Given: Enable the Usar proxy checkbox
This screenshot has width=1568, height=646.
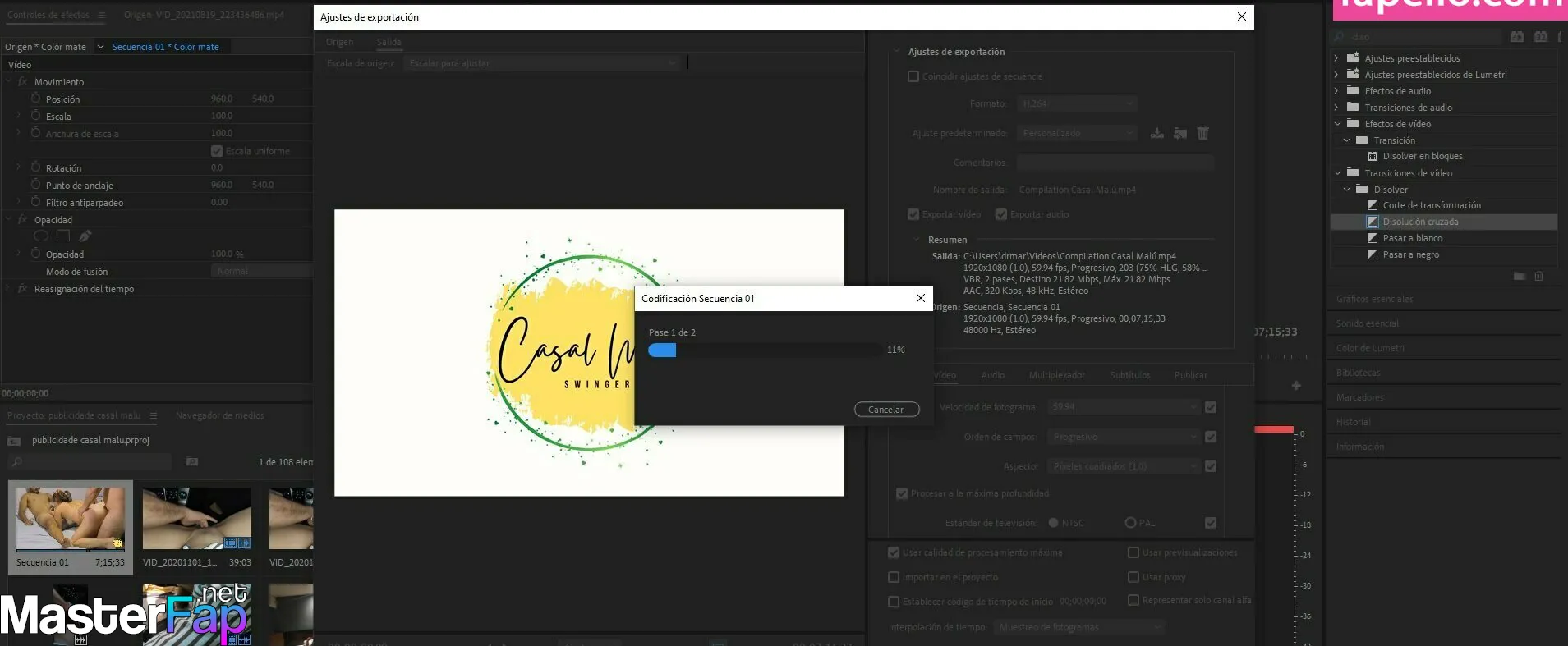Looking at the screenshot, I should point(1133,577).
